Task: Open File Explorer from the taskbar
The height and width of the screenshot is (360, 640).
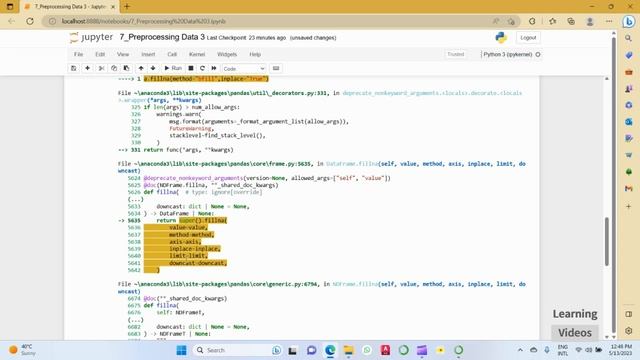Action: tap(348, 350)
